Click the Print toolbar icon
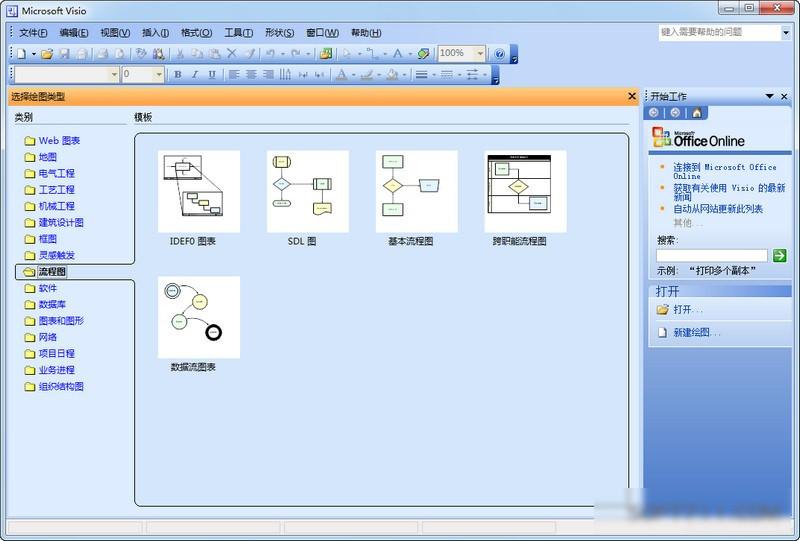The width and height of the screenshot is (800, 541). coord(102,54)
